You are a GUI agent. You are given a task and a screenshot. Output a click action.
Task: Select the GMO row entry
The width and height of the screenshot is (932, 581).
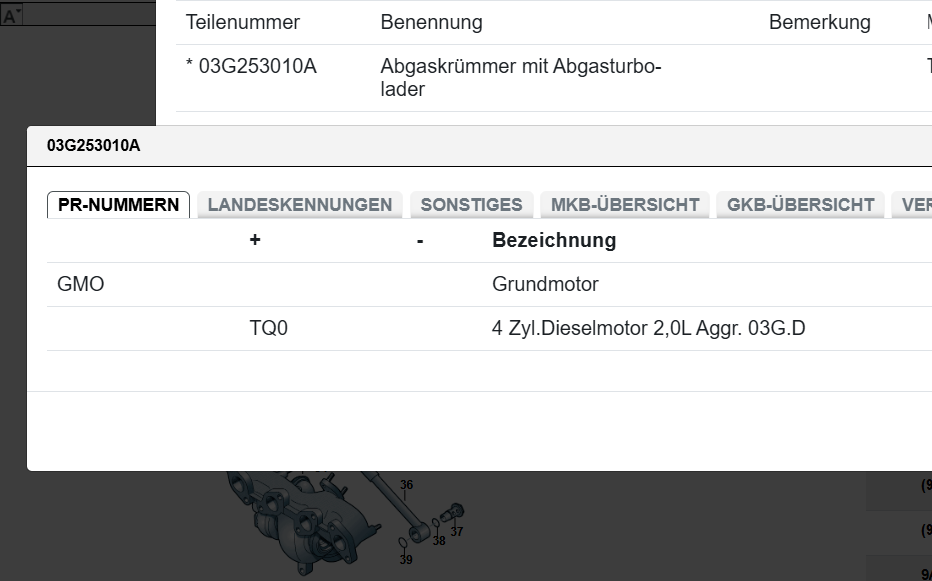click(x=81, y=285)
